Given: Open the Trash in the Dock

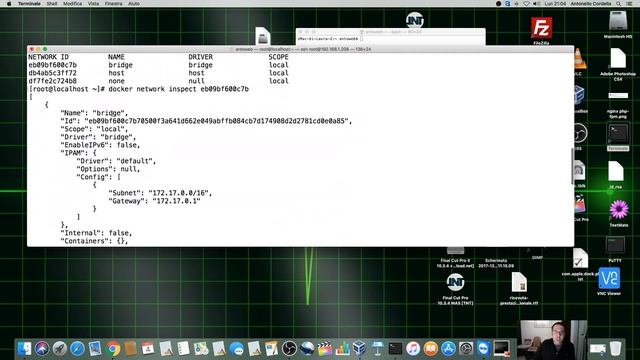Looking at the screenshot, I should tap(615, 349).
